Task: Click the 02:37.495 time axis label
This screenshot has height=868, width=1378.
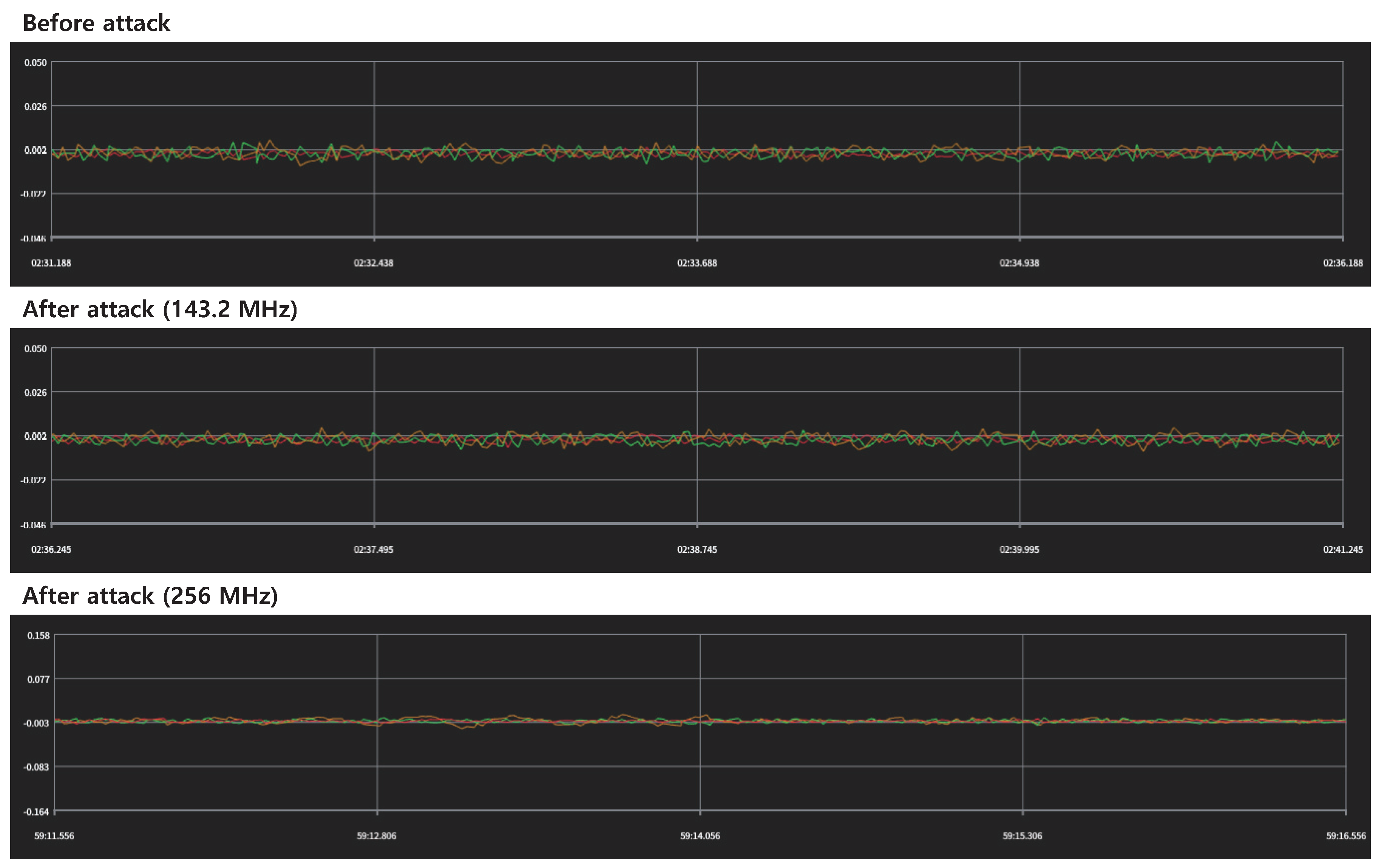Action: pyautogui.click(x=373, y=549)
